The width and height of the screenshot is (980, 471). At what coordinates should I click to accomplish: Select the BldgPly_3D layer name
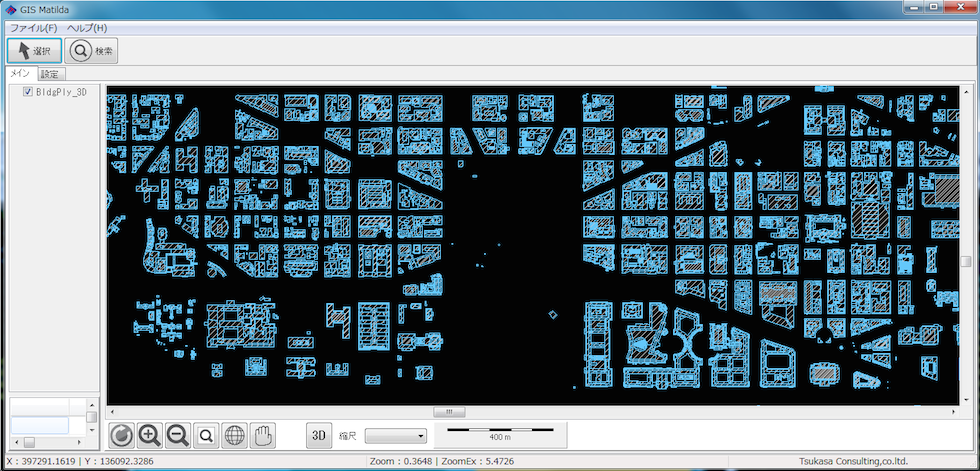[x=61, y=92]
